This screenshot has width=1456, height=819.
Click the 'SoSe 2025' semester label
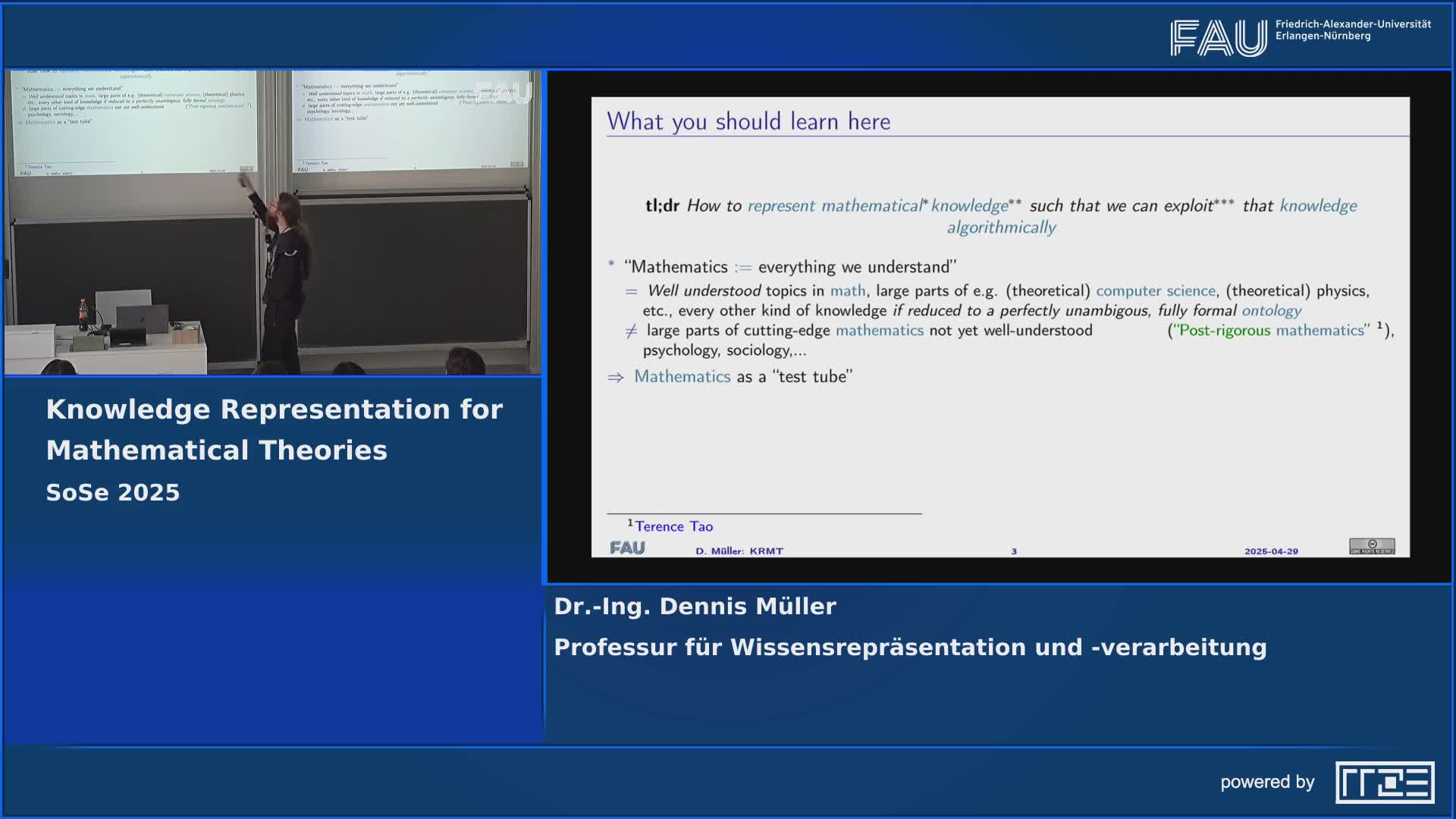pyautogui.click(x=113, y=492)
